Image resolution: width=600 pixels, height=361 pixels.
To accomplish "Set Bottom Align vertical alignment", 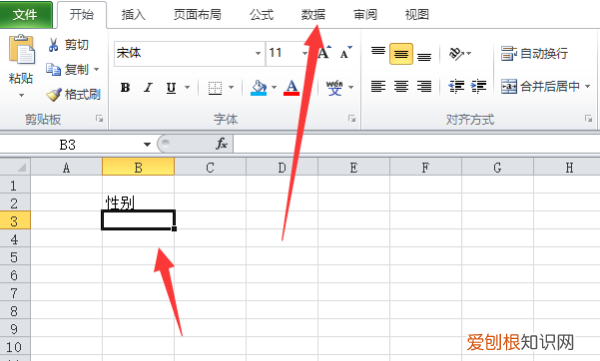I will tap(424, 56).
